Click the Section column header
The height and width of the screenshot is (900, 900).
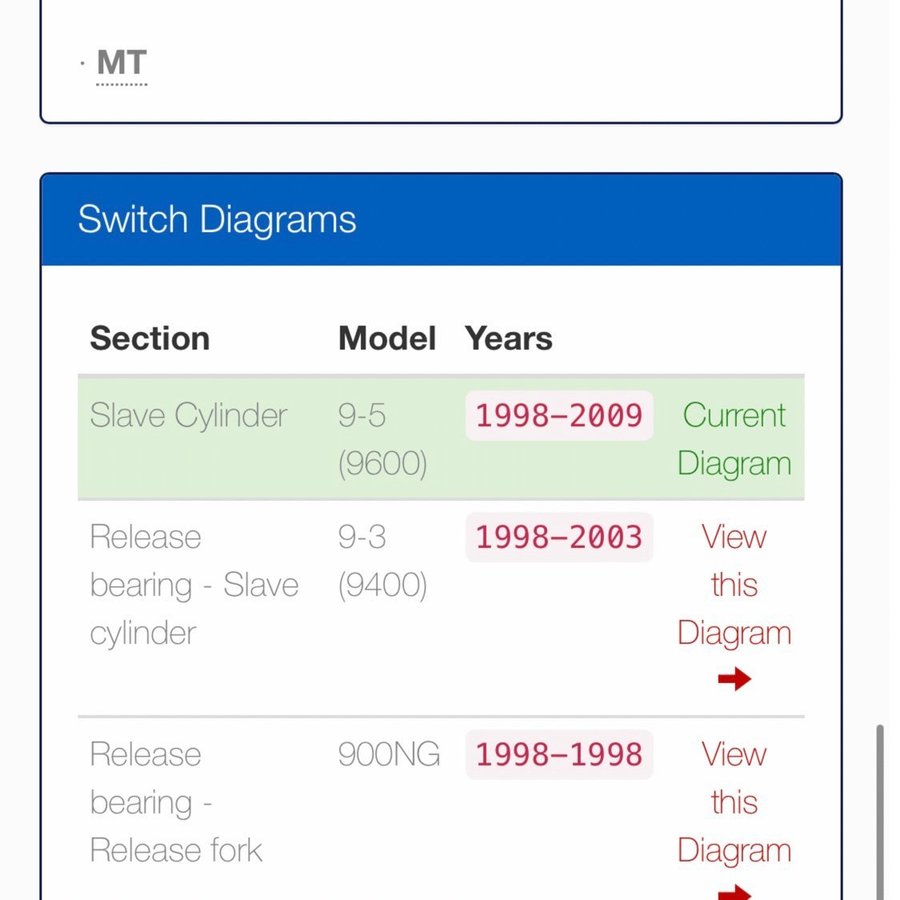(150, 338)
